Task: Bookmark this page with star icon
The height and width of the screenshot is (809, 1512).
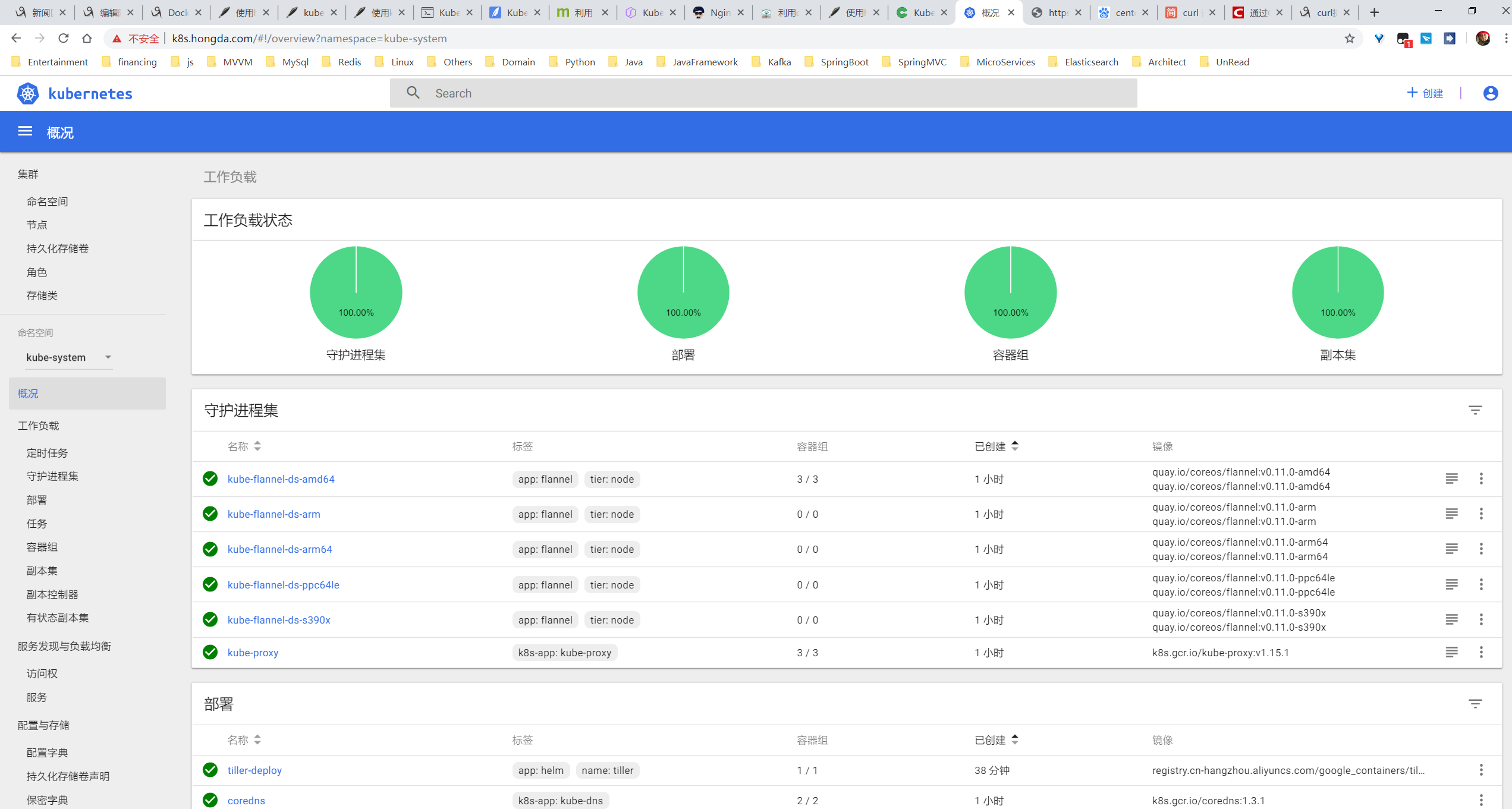Action: pos(1349,39)
